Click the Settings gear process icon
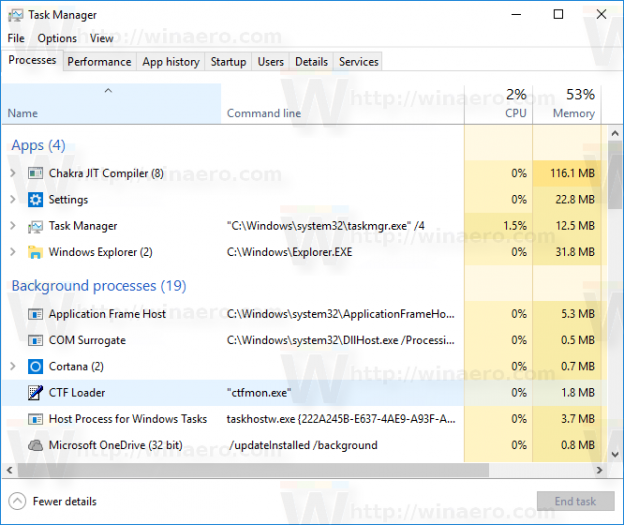 tap(35, 199)
